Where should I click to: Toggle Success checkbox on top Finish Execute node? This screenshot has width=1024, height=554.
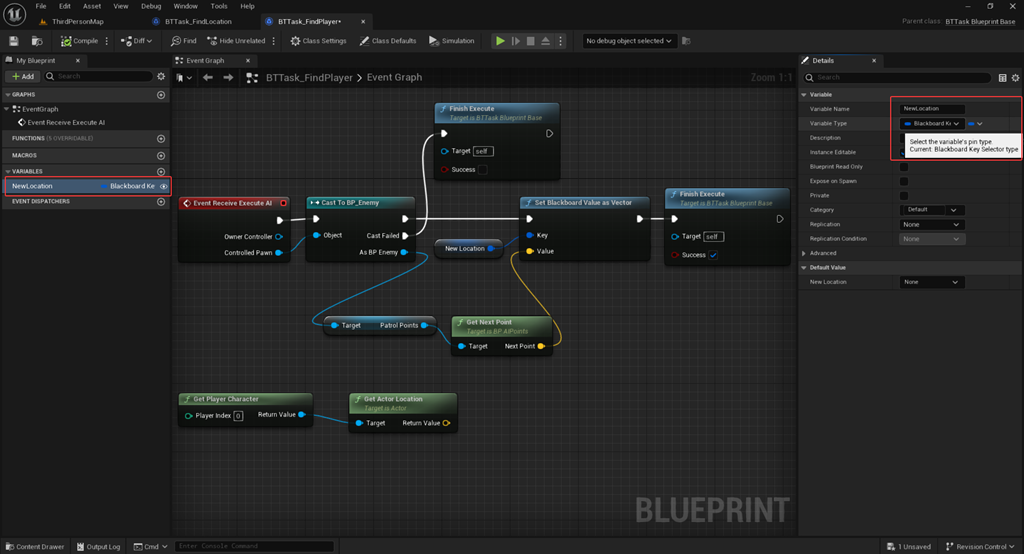[x=483, y=170]
